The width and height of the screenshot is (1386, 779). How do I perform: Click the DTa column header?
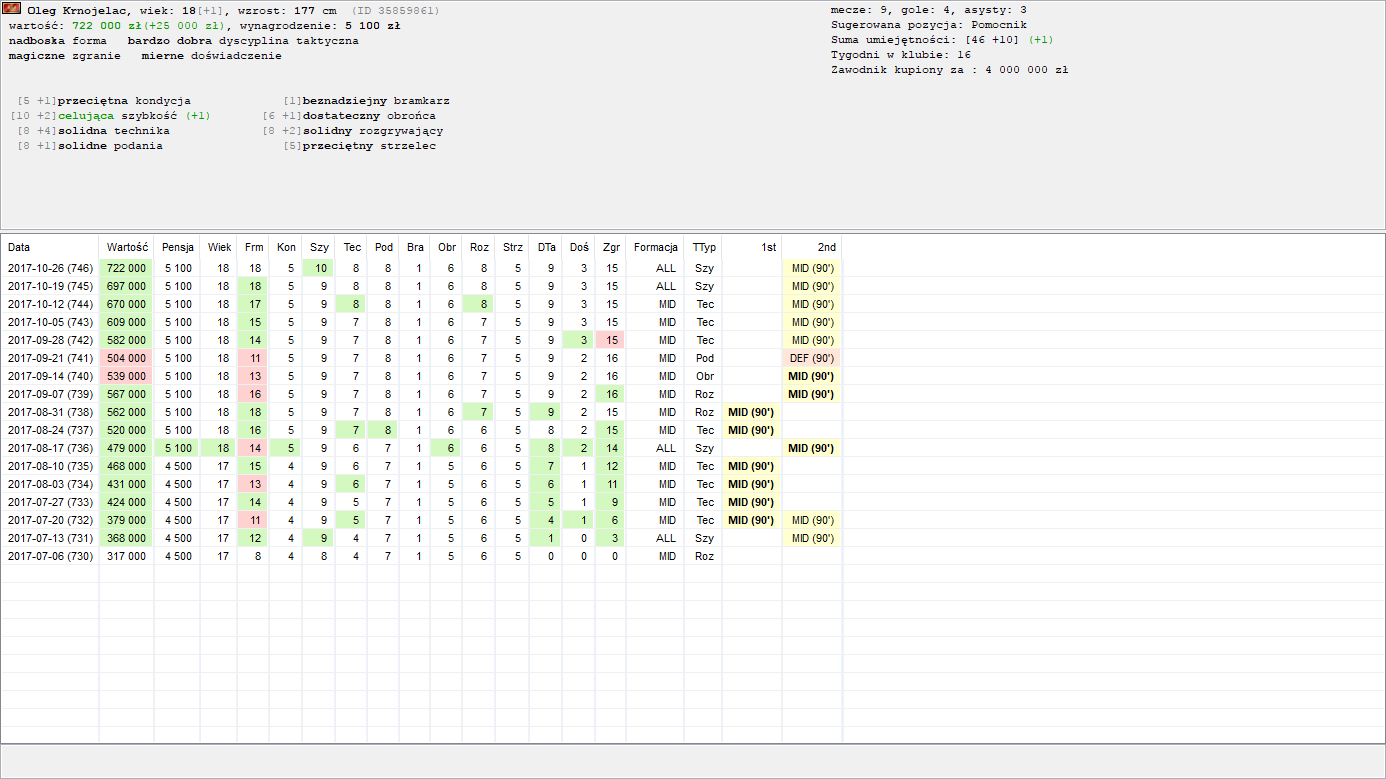(x=546, y=247)
